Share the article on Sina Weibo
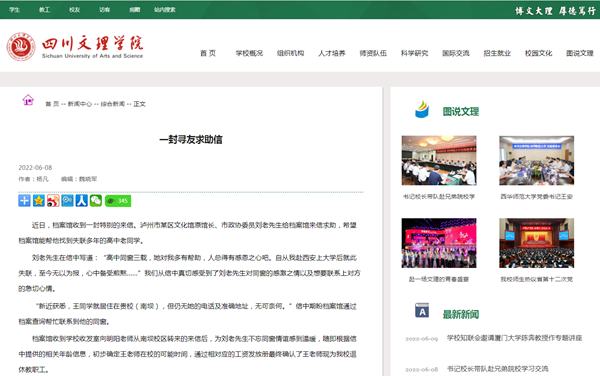The height and width of the screenshot is (376, 600). (x=53, y=200)
